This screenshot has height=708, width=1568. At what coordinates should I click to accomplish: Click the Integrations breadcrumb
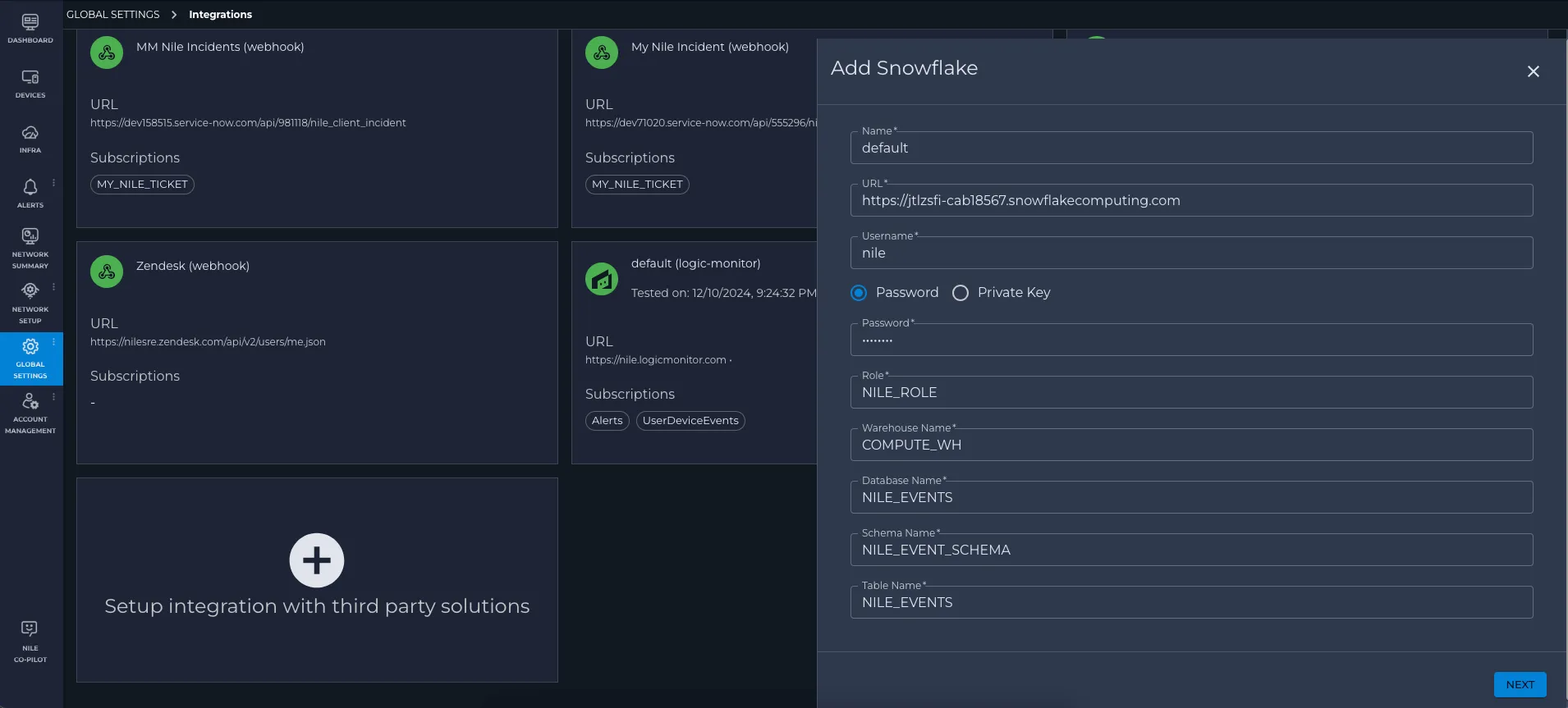[220, 15]
